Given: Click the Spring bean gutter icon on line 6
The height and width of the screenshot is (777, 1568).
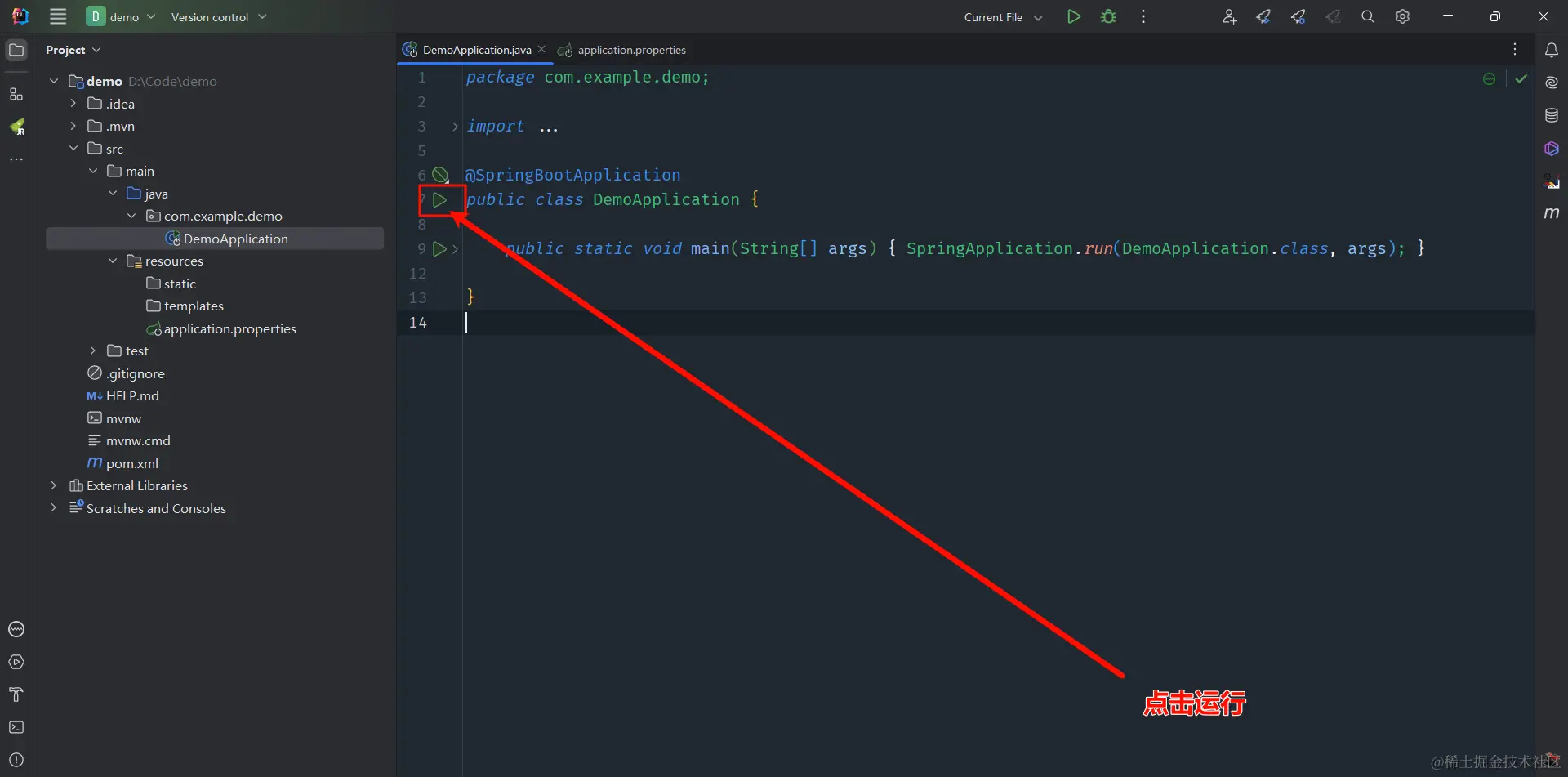Looking at the screenshot, I should pos(440,175).
